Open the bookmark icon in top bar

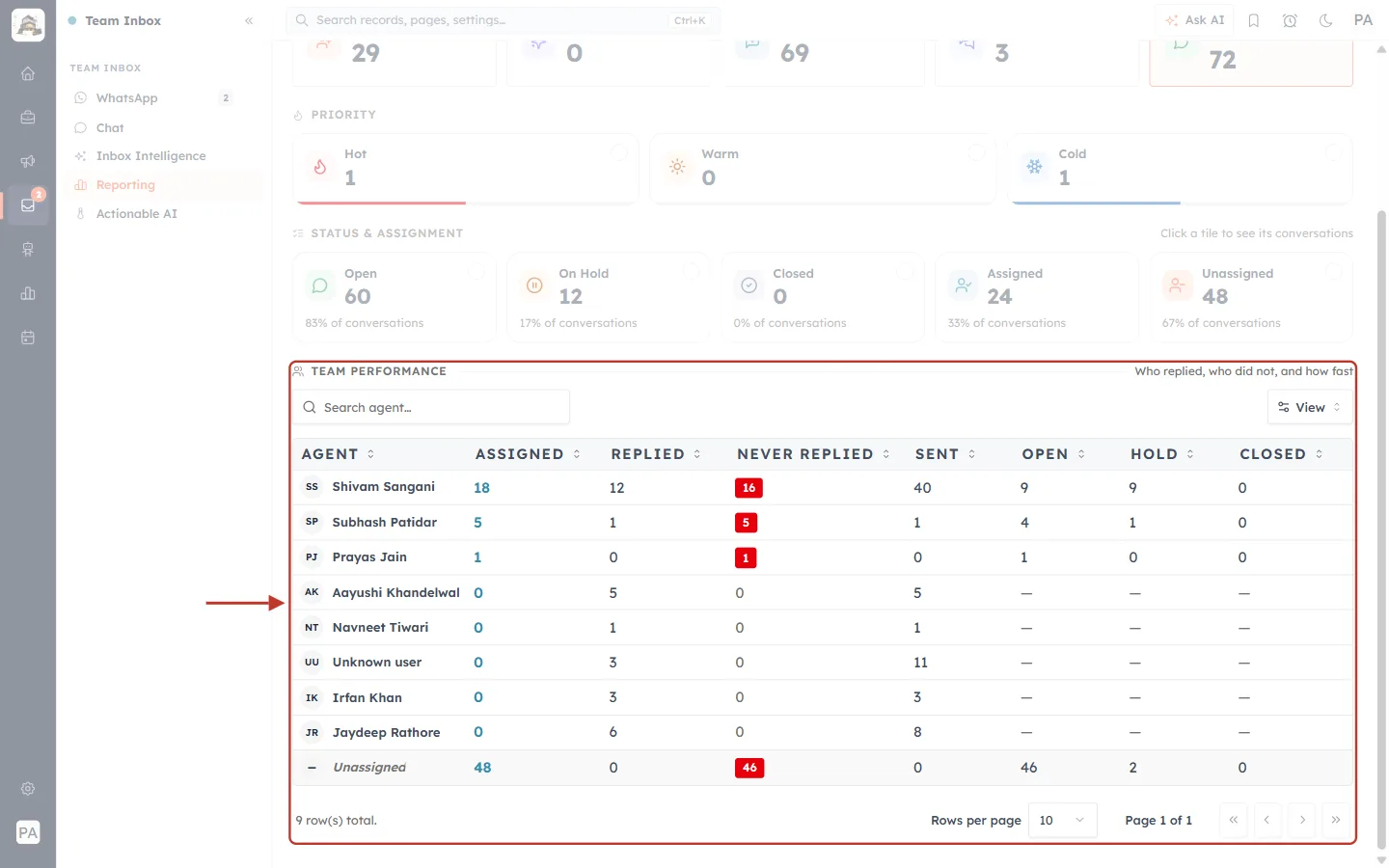coord(1254,20)
